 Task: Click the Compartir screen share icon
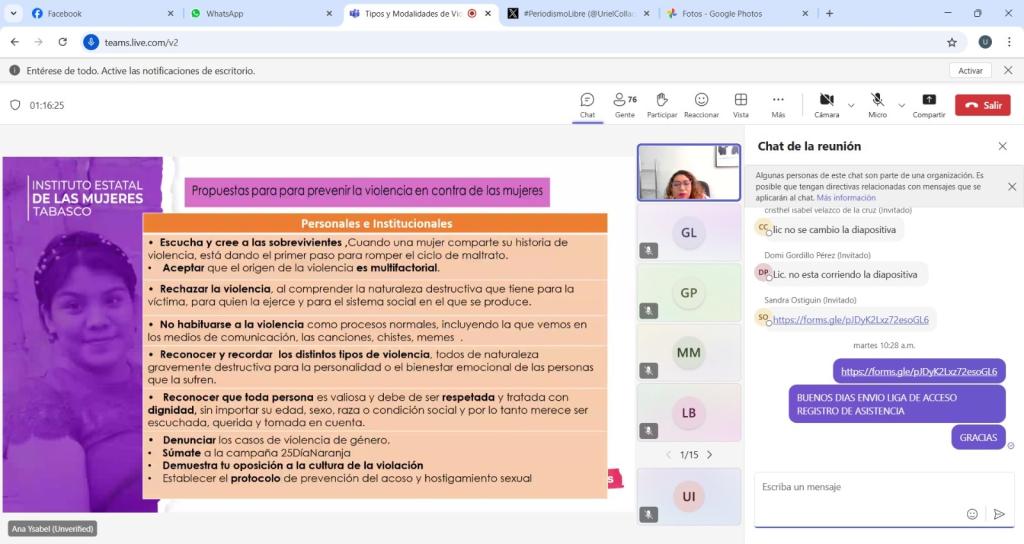pyautogui.click(x=928, y=100)
